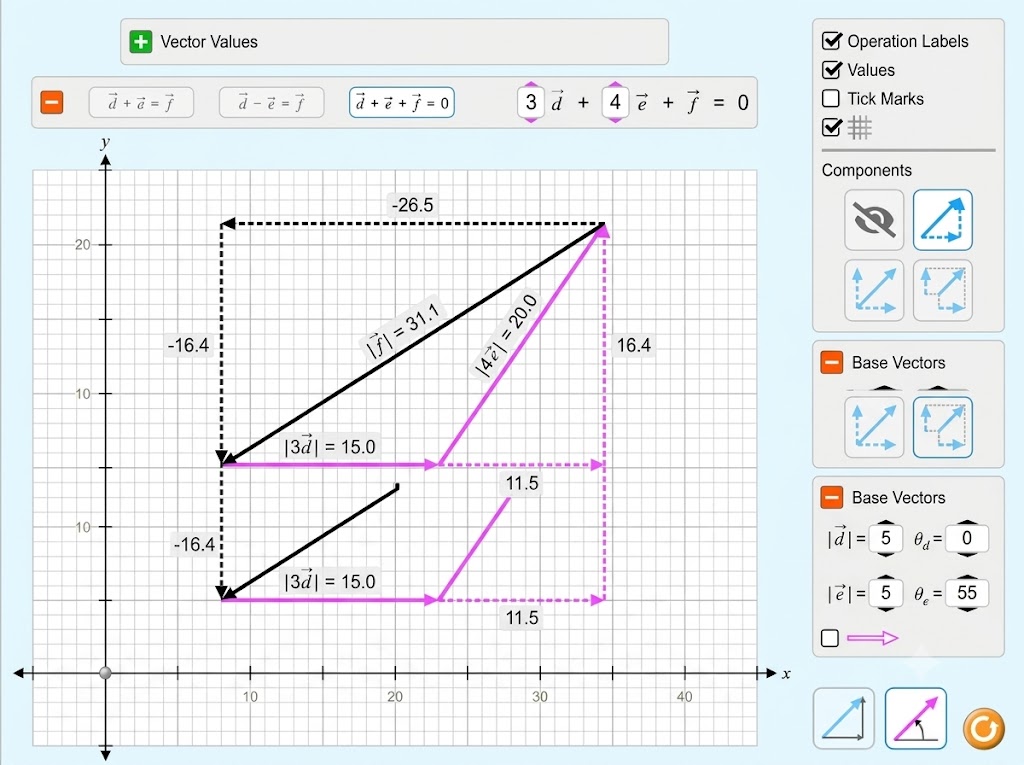Collapse the upper Base Vectors panel
1024x765 pixels.
[831, 363]
